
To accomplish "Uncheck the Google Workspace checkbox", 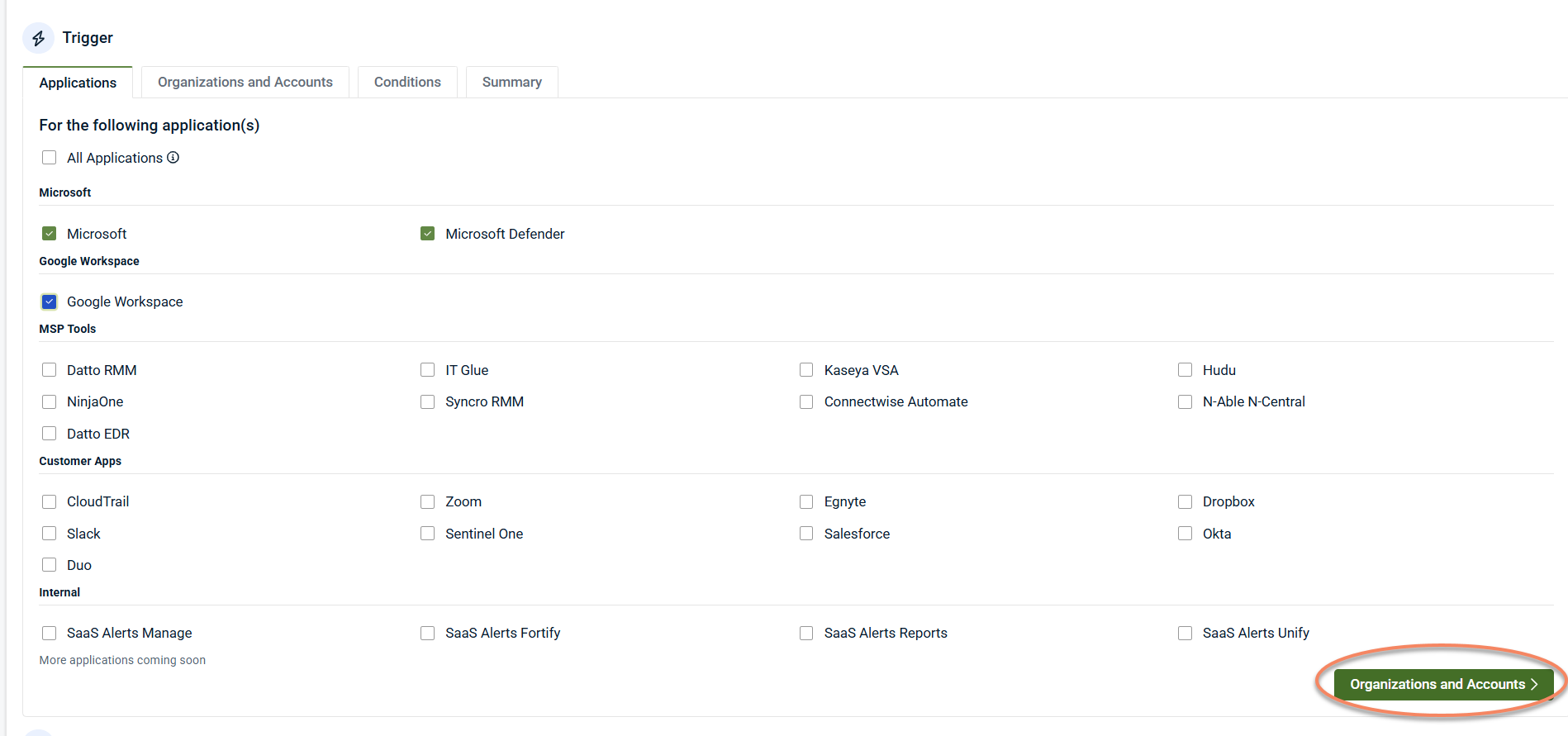I will 50,302.
